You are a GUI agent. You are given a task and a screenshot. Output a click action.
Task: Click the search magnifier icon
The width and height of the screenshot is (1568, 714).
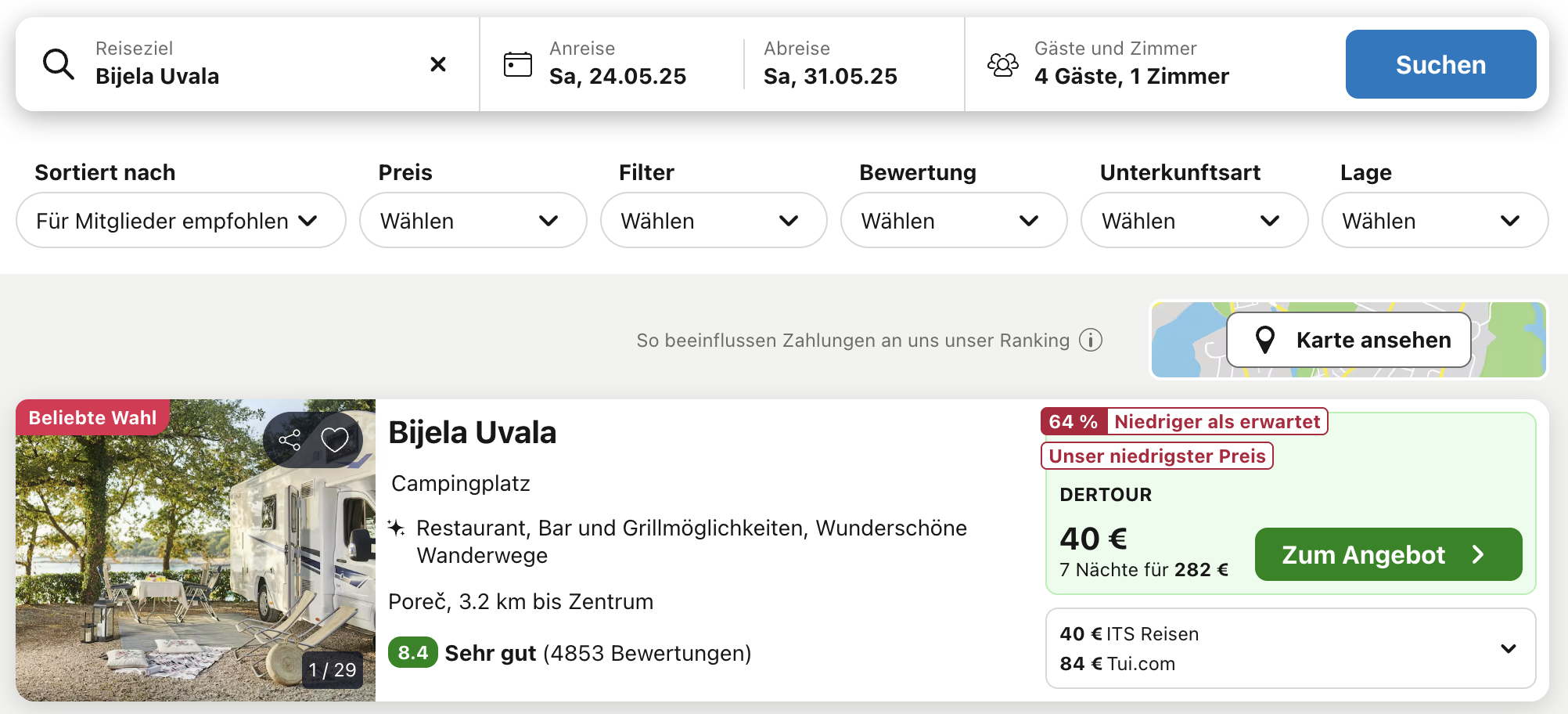59,64
